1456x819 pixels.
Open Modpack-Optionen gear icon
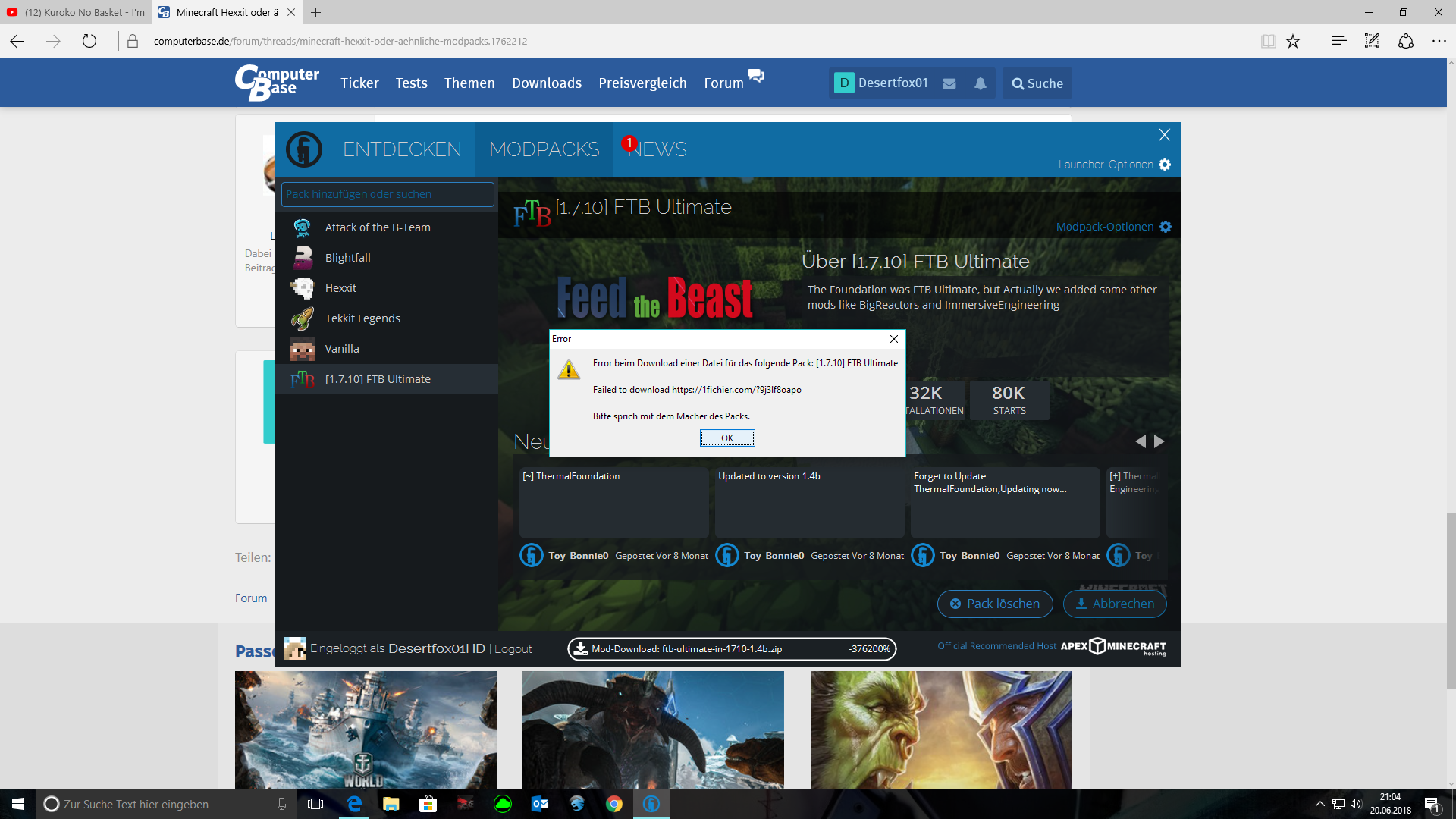1166,227
